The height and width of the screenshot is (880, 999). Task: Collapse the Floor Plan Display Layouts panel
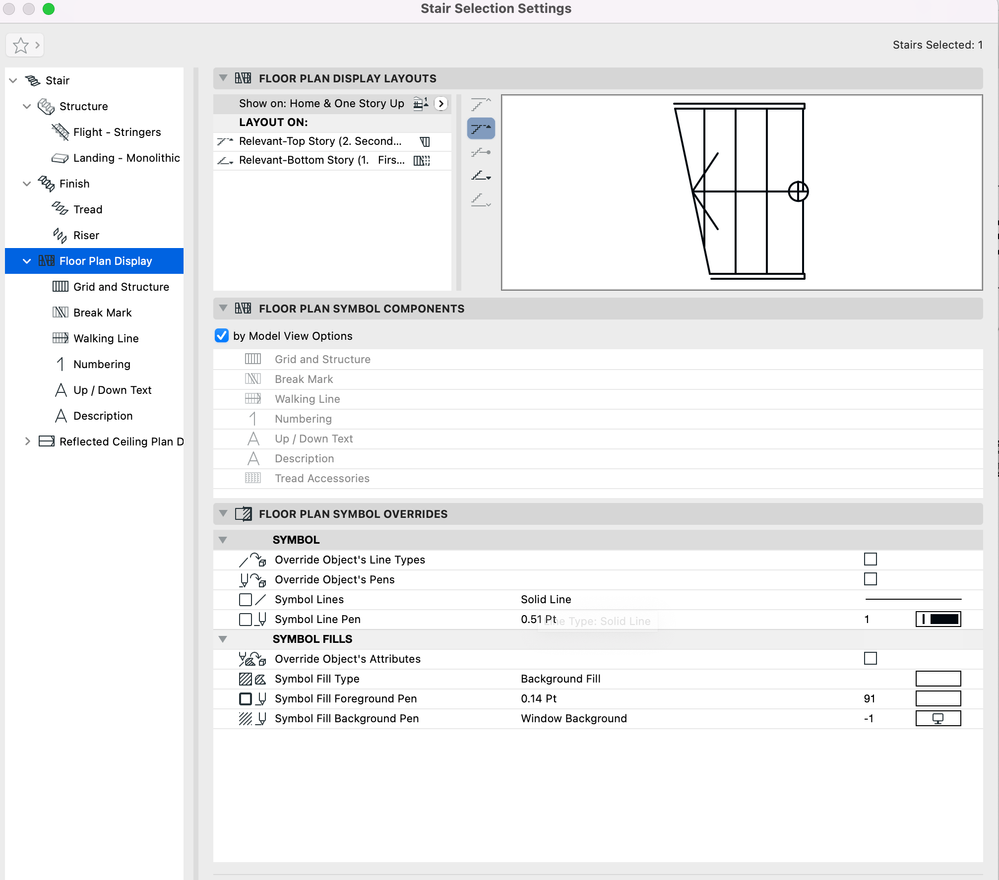coord(223,79)
